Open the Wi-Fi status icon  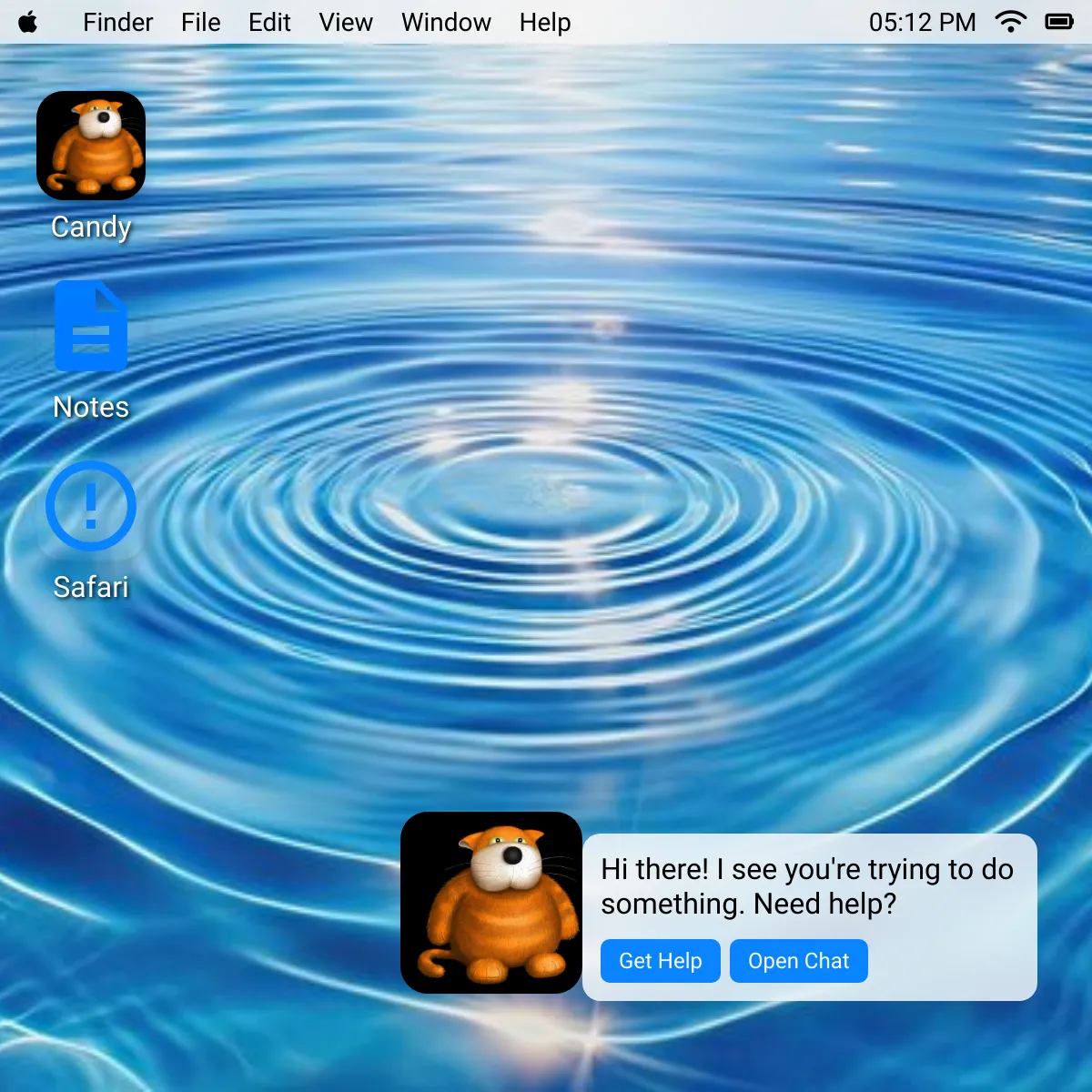(1010, 22)
